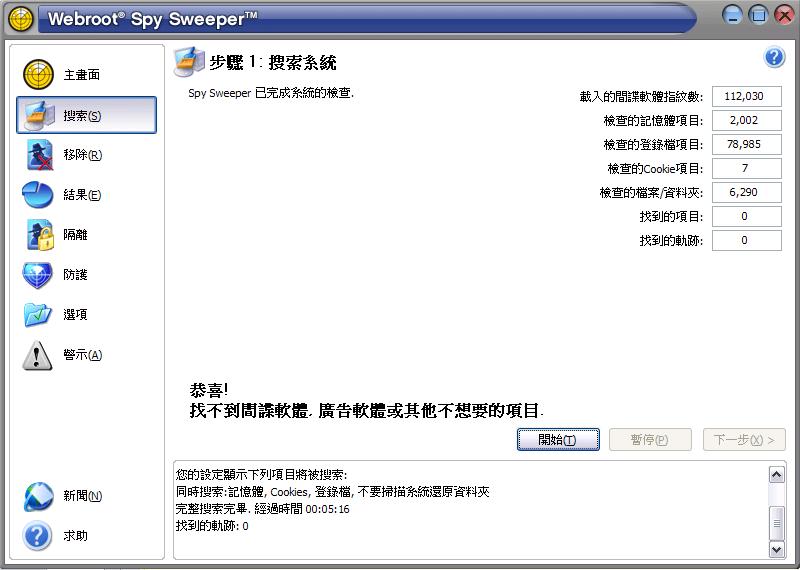Close the Spy Sweeper window

(785, 15)
